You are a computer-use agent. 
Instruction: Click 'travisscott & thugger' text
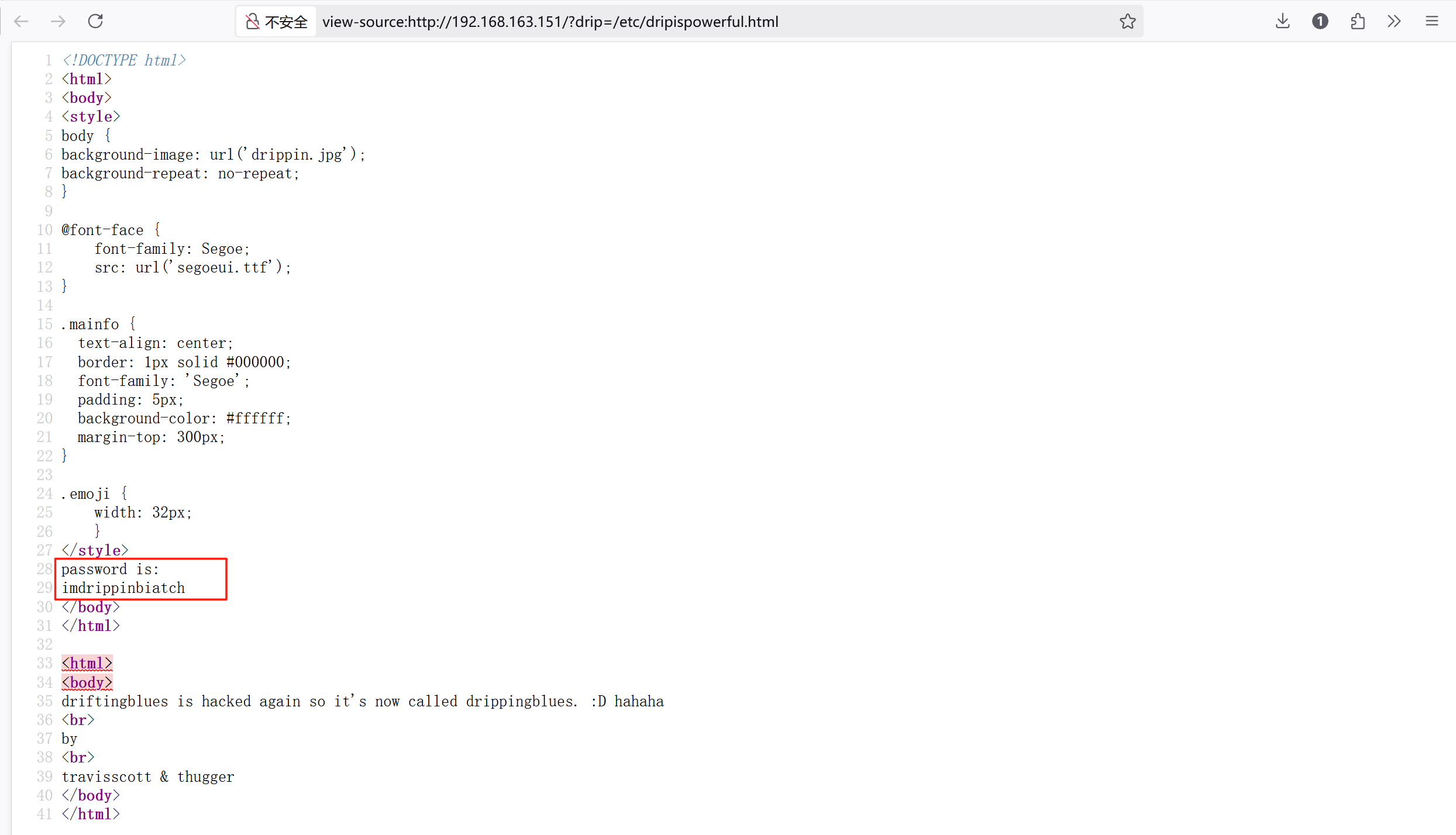click(148, 777)
